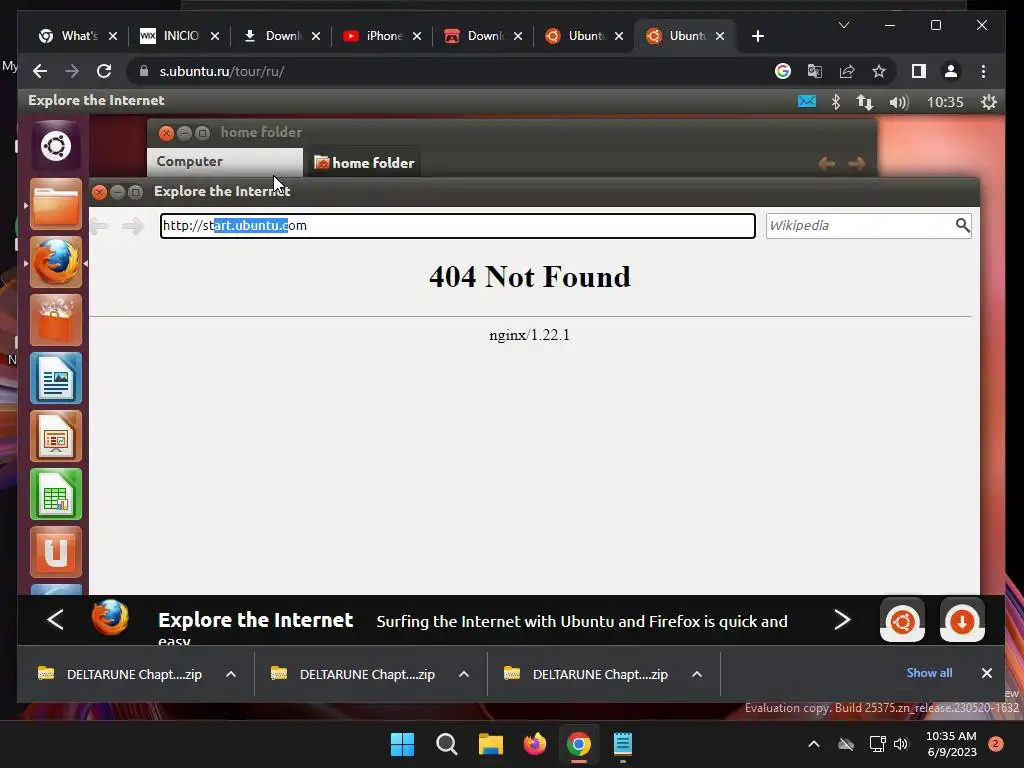Click the search magnifier in Wikipedia box

[x=962, y=225]
